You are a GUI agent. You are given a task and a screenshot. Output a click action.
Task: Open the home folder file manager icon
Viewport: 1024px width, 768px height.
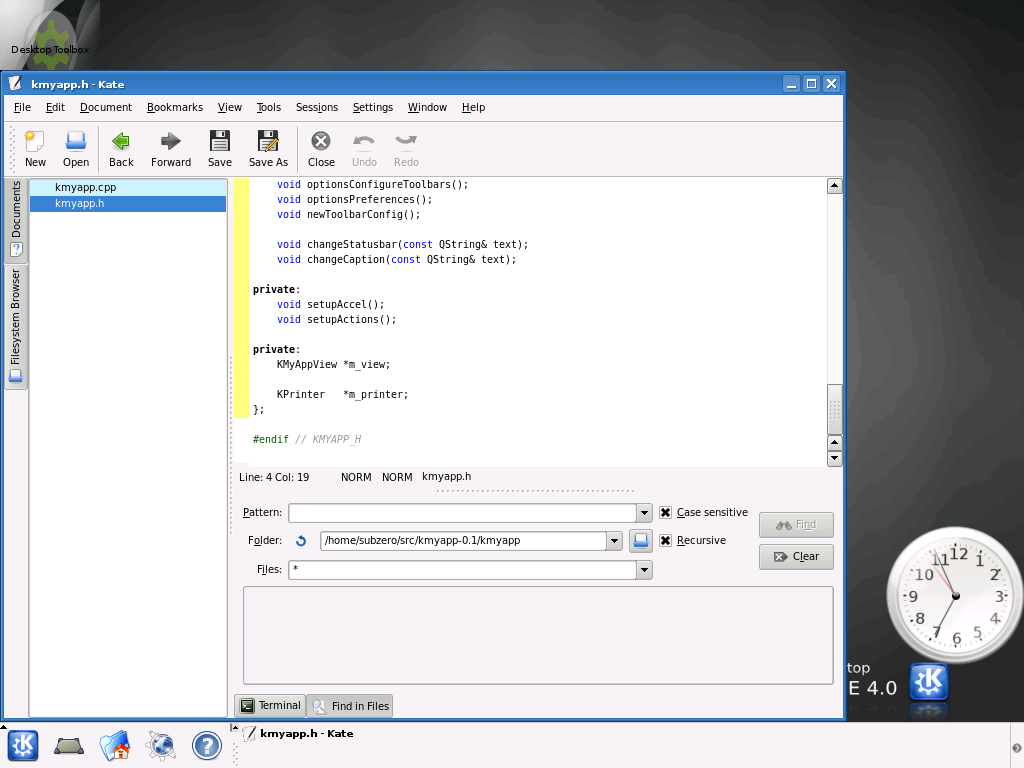pos(115,745)
